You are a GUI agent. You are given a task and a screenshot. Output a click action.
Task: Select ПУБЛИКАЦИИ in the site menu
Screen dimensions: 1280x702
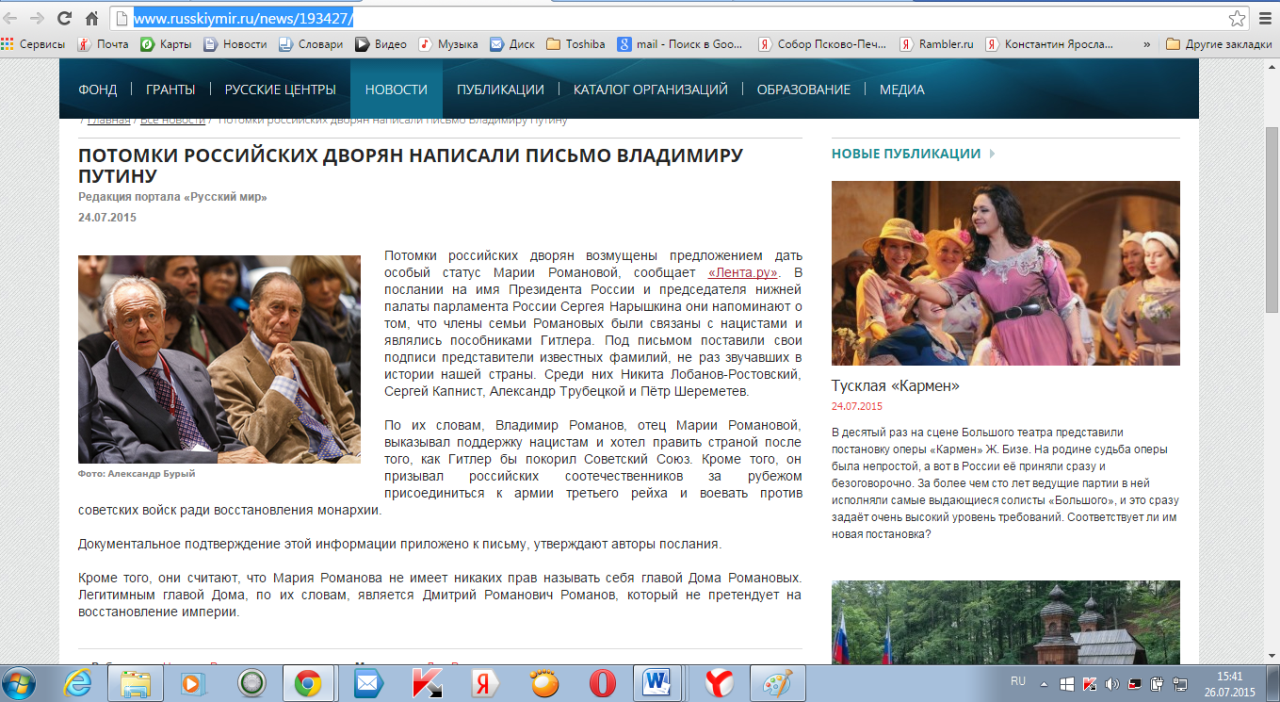click(x=500, y=89)
